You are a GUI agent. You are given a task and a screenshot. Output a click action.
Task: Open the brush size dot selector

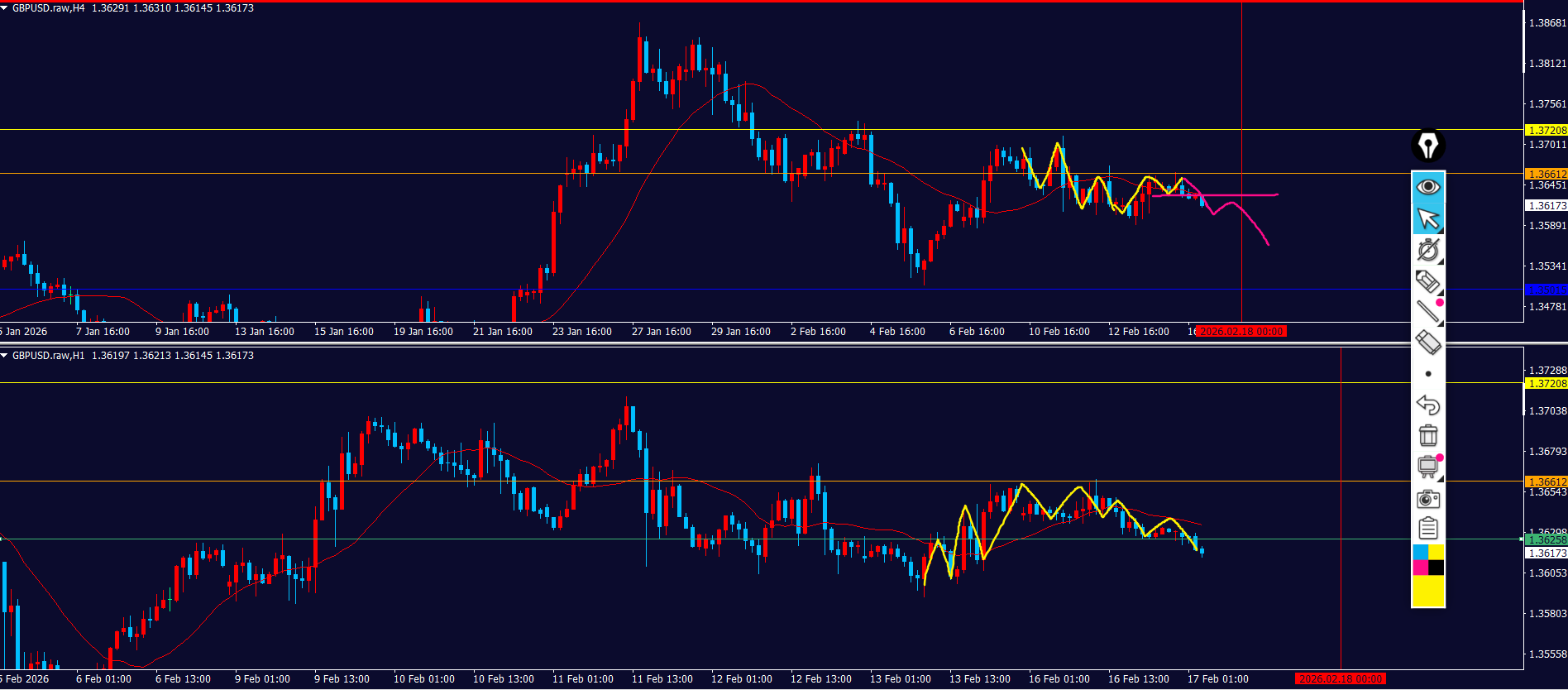click(x=1427, y=374)
